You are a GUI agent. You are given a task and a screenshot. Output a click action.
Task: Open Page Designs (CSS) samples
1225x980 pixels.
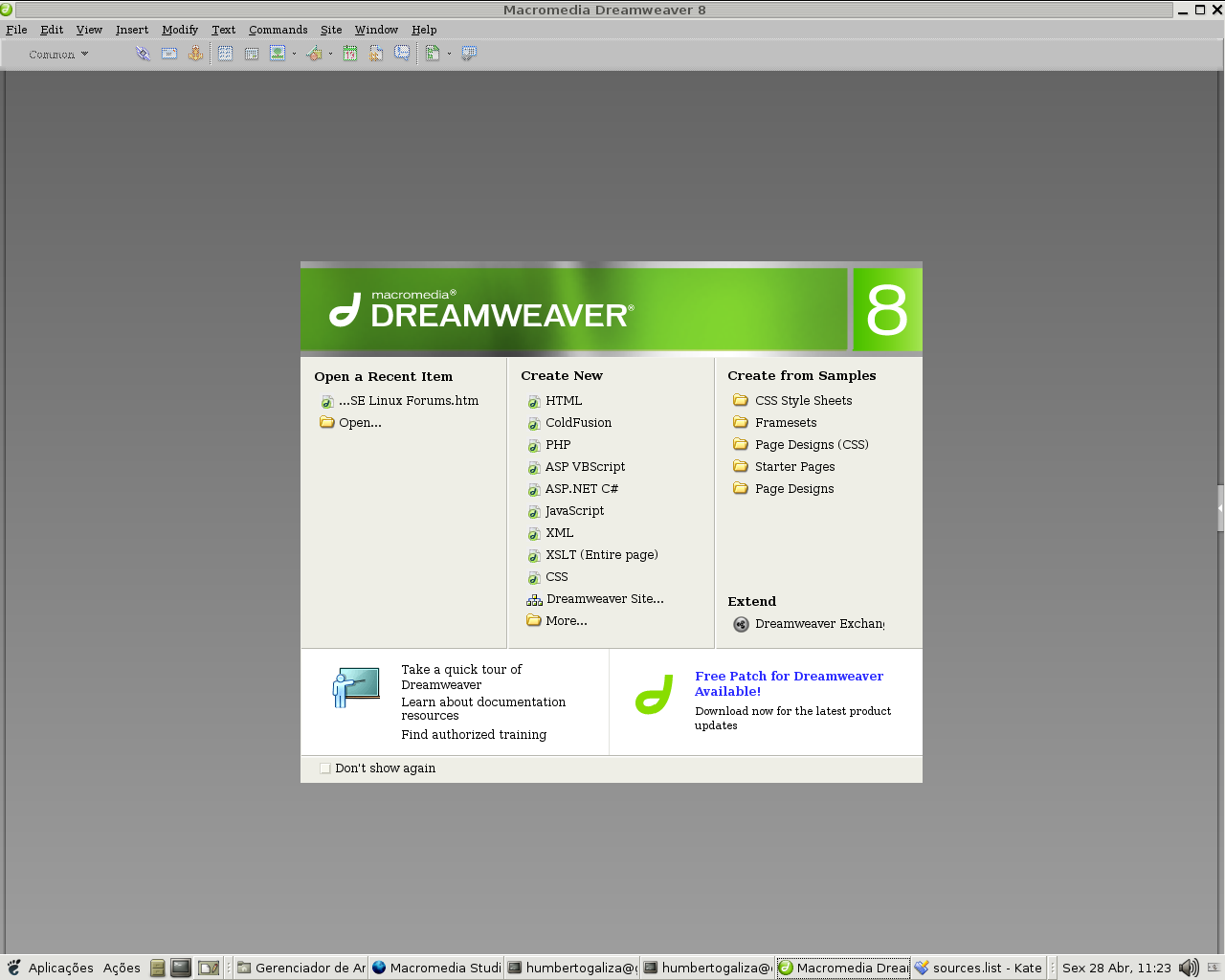pyautogui.click(x=801, y=445)
